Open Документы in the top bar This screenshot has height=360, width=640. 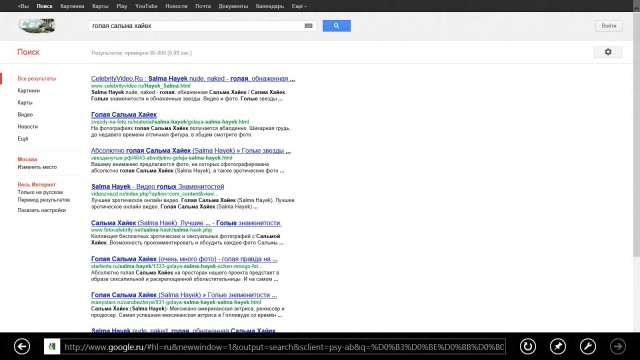coord(233,6)
